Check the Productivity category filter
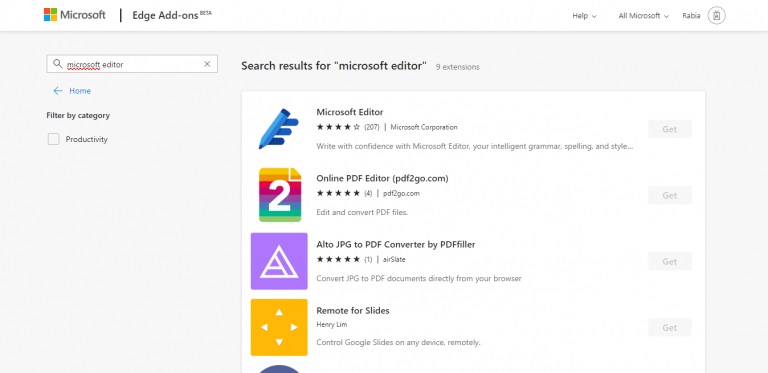This screenshot has height=373, width=768. [x=53, y=139]
